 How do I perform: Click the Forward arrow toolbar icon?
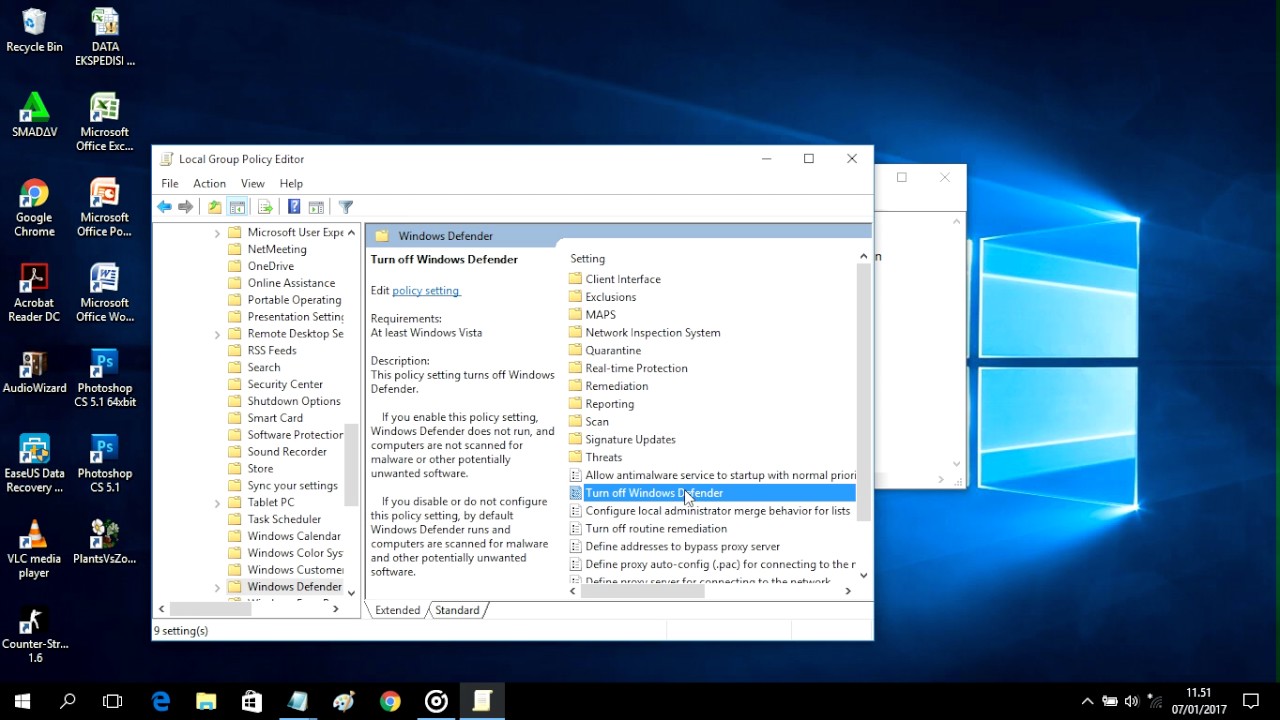coord(185,207)
